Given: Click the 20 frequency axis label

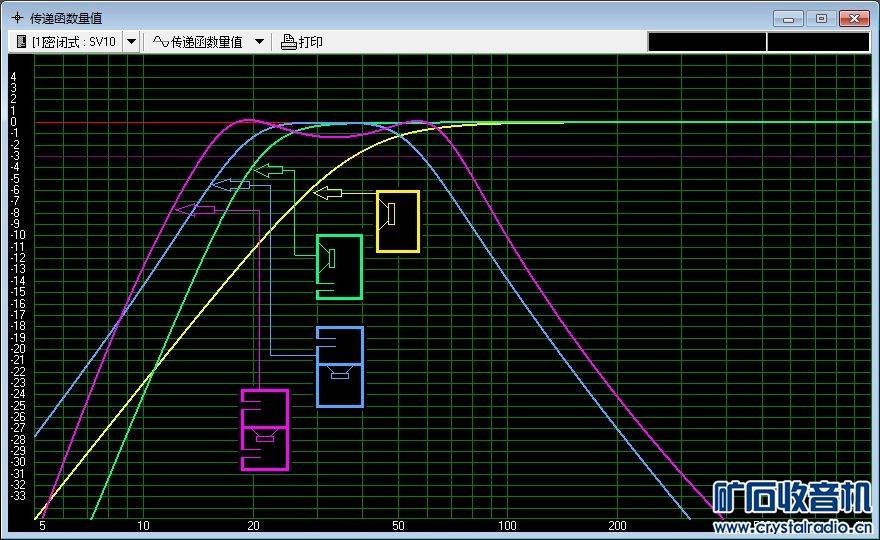Looking at the screenshot, I should (254, 526).
